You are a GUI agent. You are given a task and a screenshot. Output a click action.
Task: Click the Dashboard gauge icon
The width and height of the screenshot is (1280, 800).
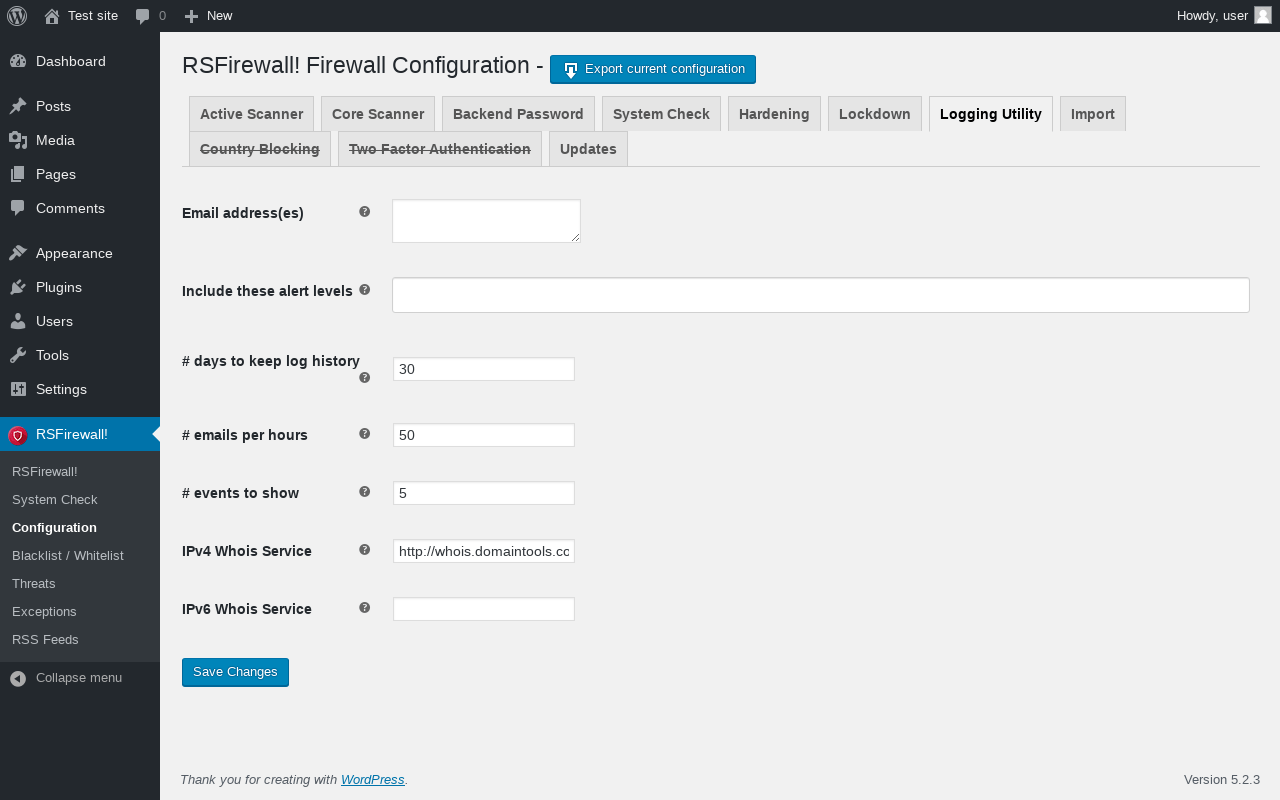[18, 61]
